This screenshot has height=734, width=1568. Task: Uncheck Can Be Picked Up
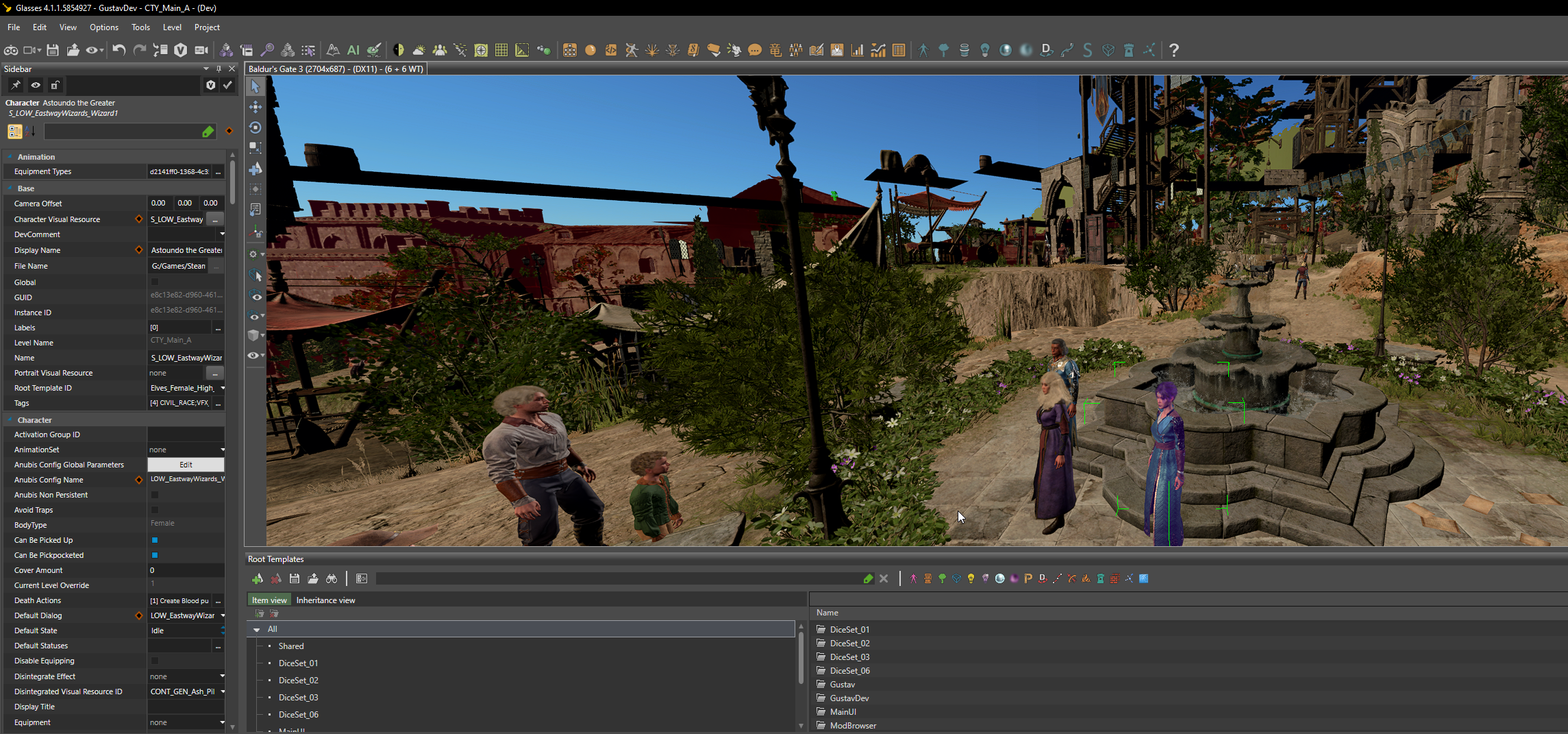155,540
